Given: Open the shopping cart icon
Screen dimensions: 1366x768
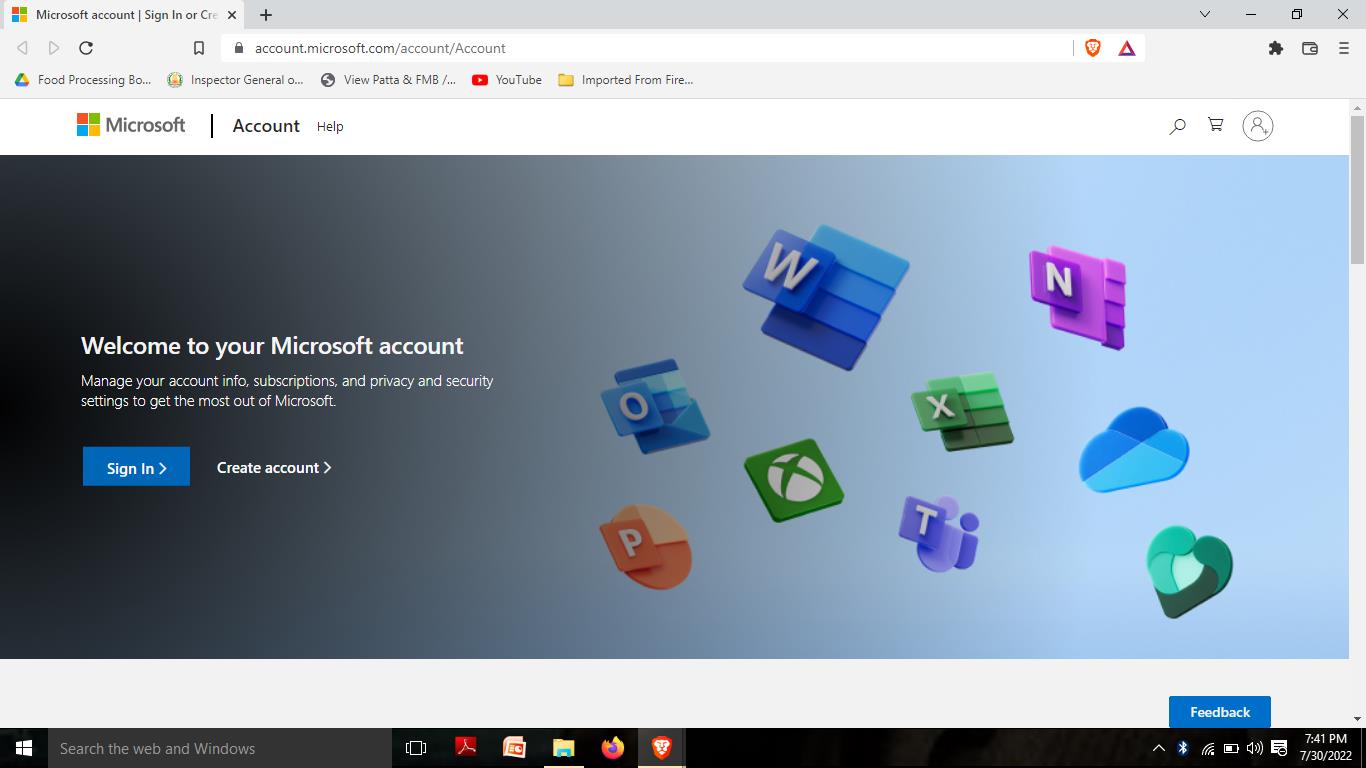Looking at the screenshot, I should pos(1216,125).
